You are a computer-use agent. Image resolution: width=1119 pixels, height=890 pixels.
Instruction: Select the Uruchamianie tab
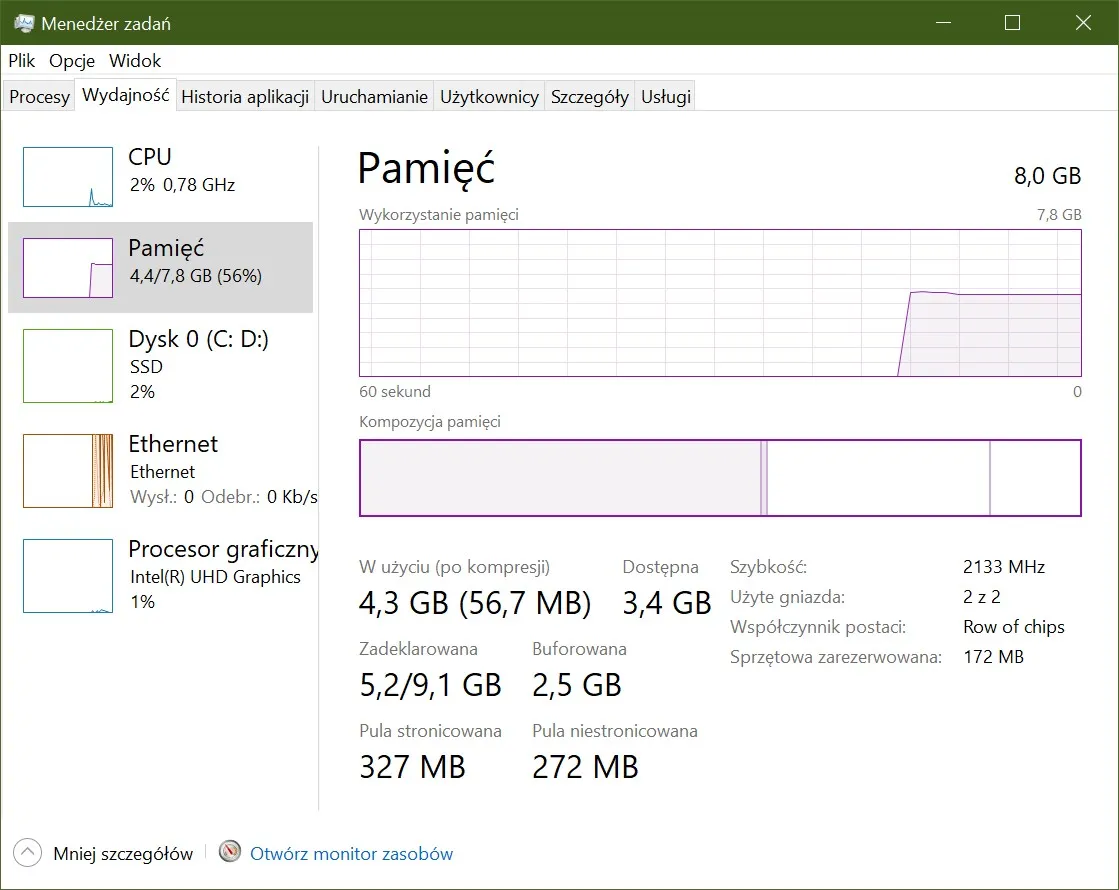[x=374, y=95]
